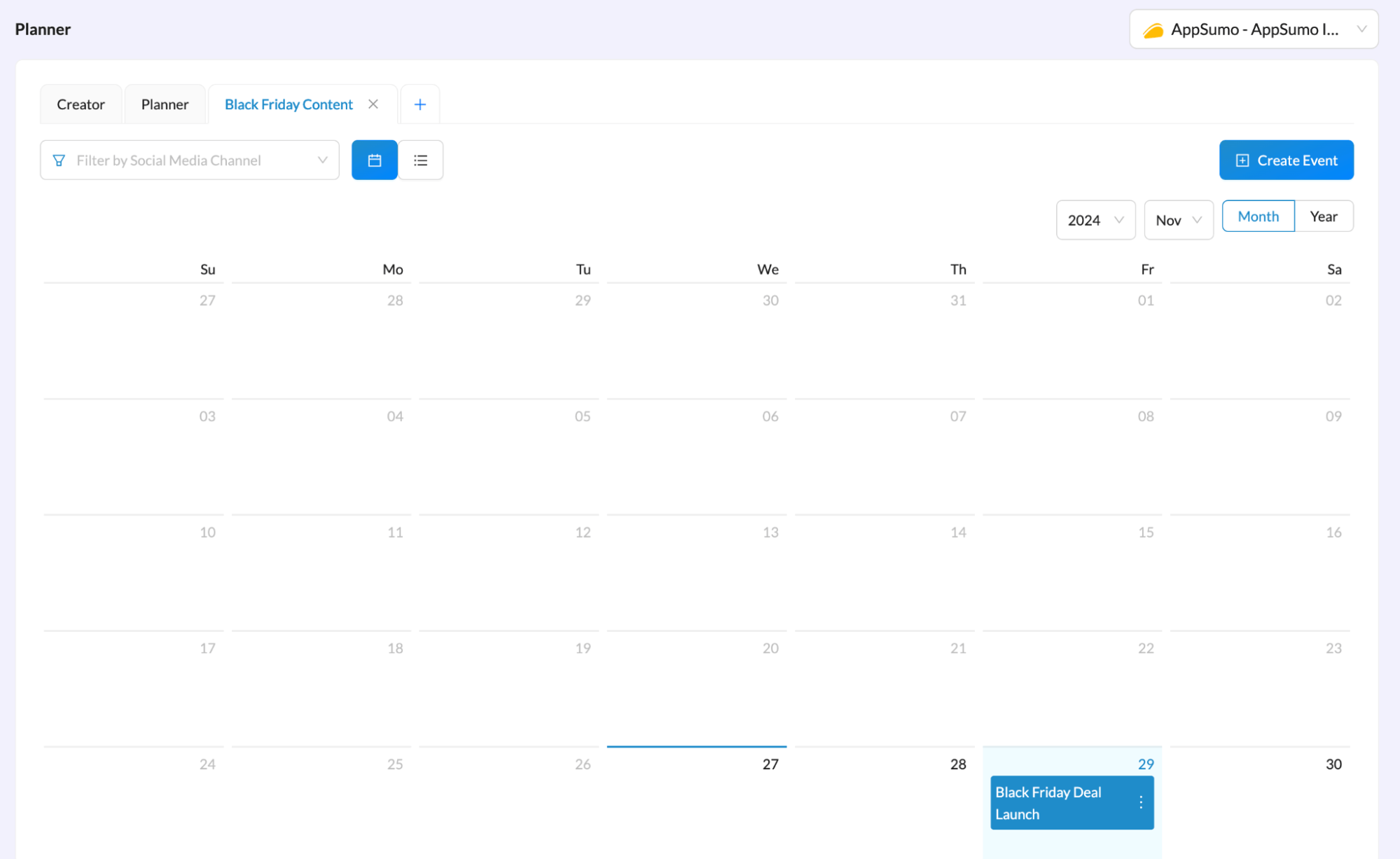Open Black Friday Deal Launch event options menu
The image size is (1400, 859).
[x=1141, y=802]
